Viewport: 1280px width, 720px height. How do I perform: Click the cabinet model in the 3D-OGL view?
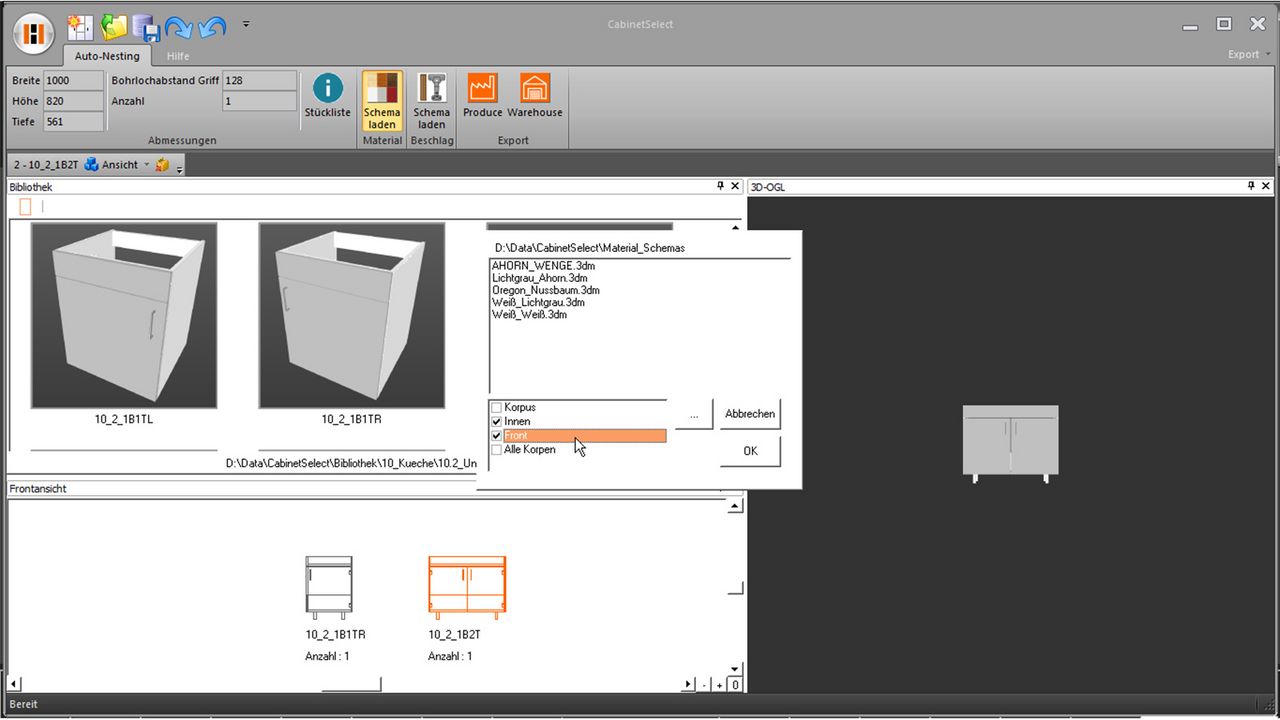1010,443
